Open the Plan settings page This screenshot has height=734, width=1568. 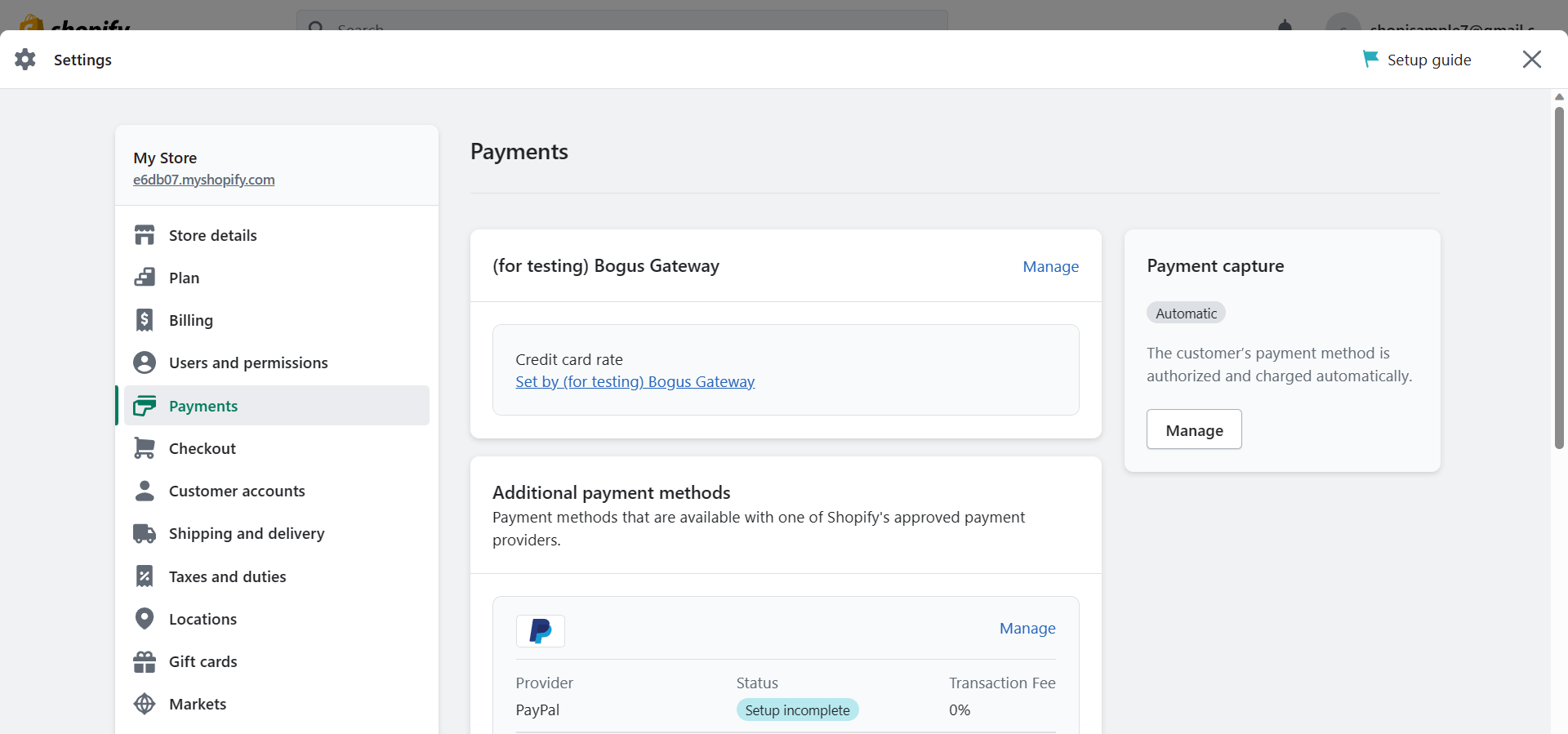click(277, 278)
